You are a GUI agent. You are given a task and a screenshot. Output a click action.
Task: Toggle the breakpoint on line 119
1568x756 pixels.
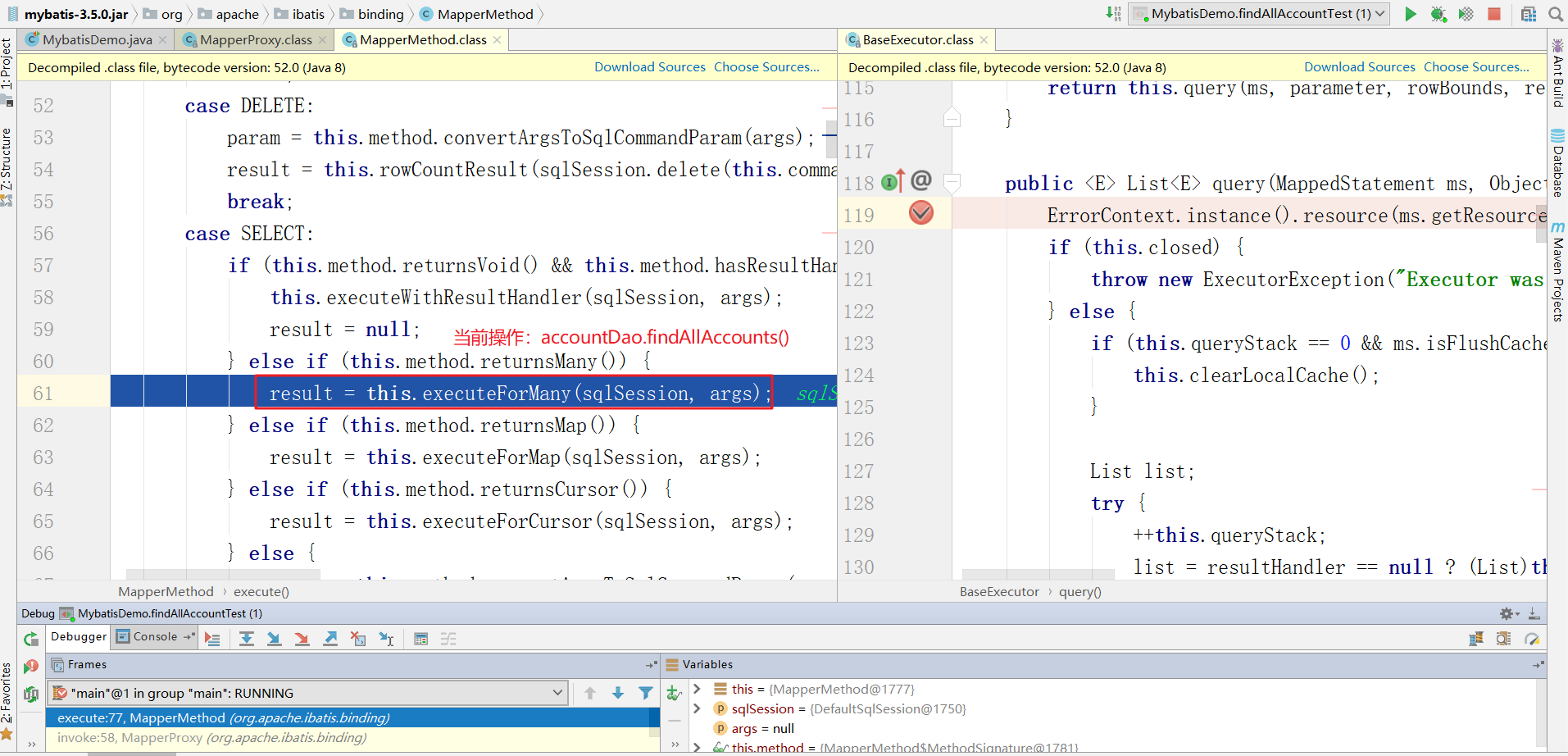[921, 213]
